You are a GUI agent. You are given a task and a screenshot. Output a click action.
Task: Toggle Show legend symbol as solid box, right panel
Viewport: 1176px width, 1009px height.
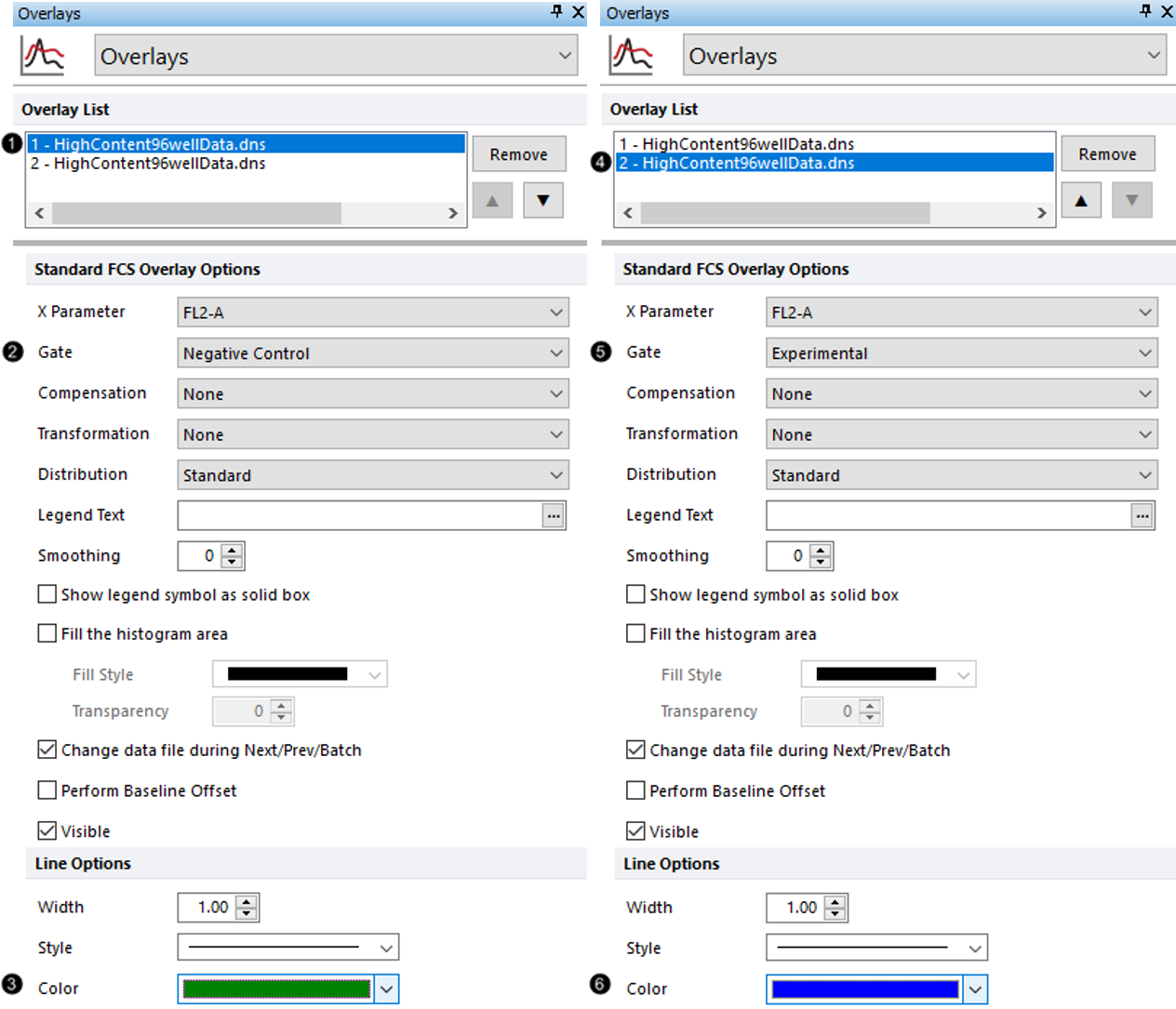[636, 594]
